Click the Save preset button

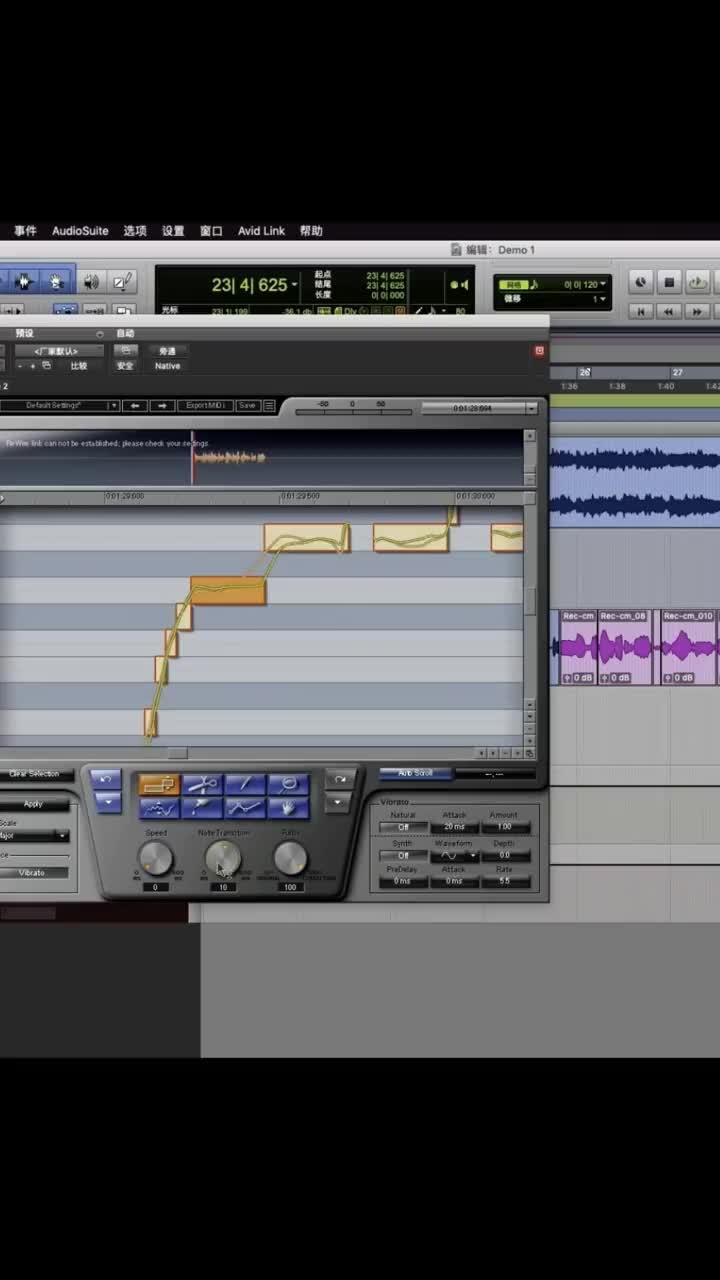pos(247,405)
